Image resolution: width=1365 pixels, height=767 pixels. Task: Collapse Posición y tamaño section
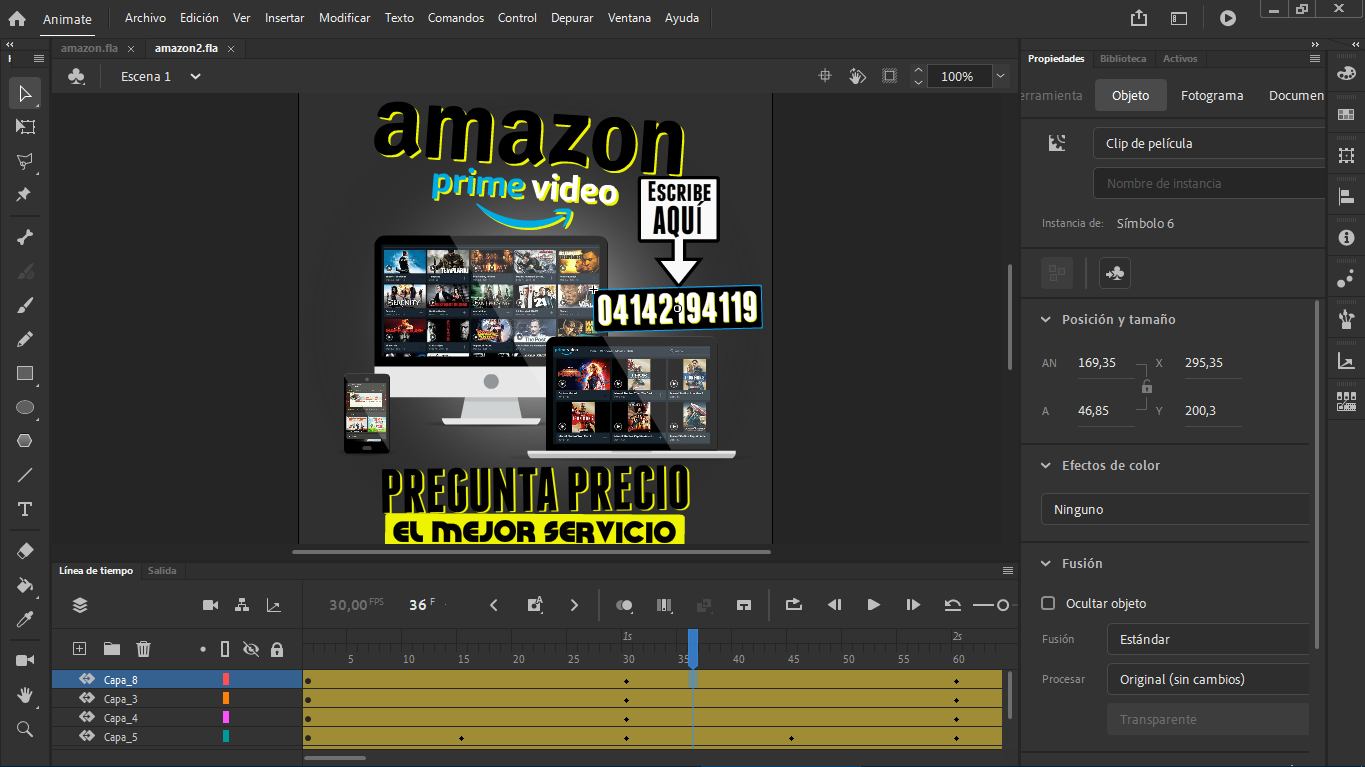point(1046,320)
